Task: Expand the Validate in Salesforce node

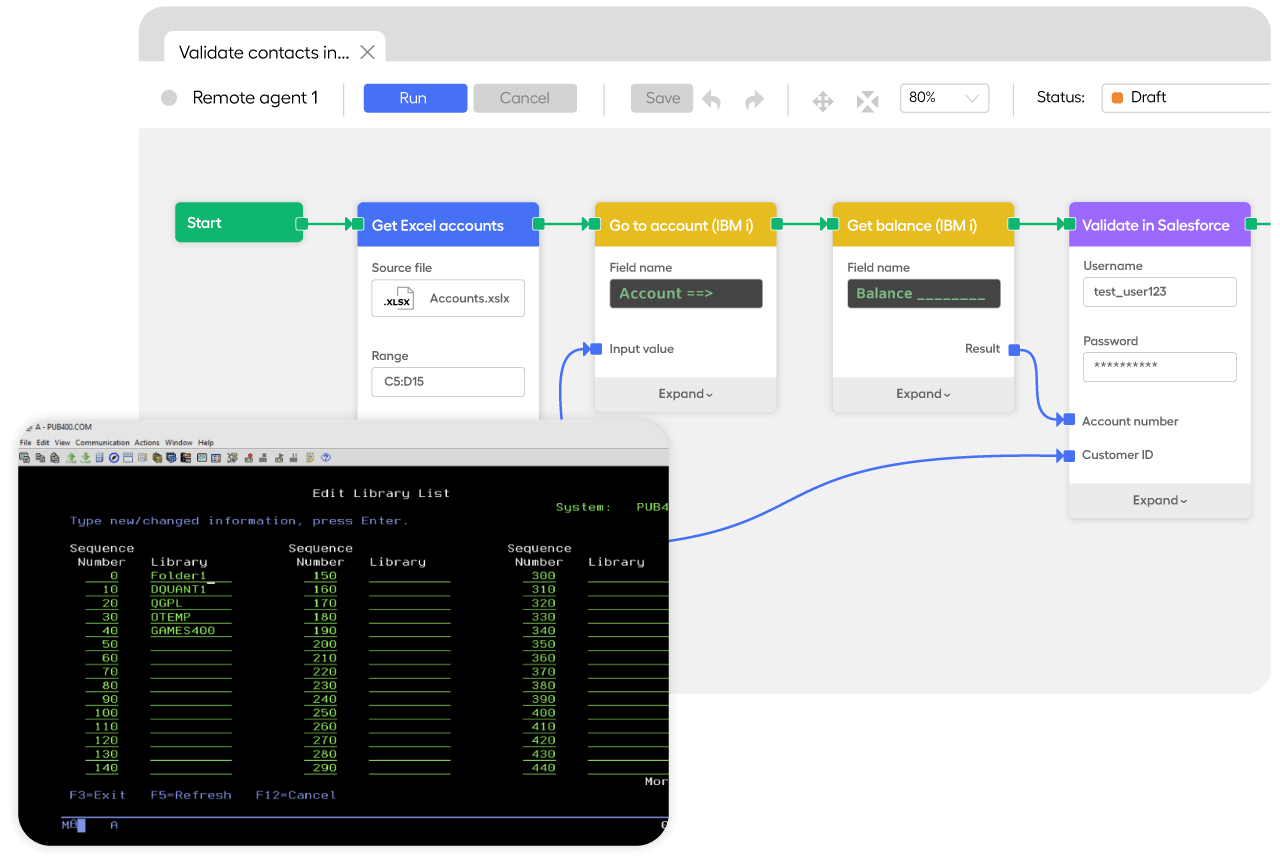Action: click(1159, 500)
